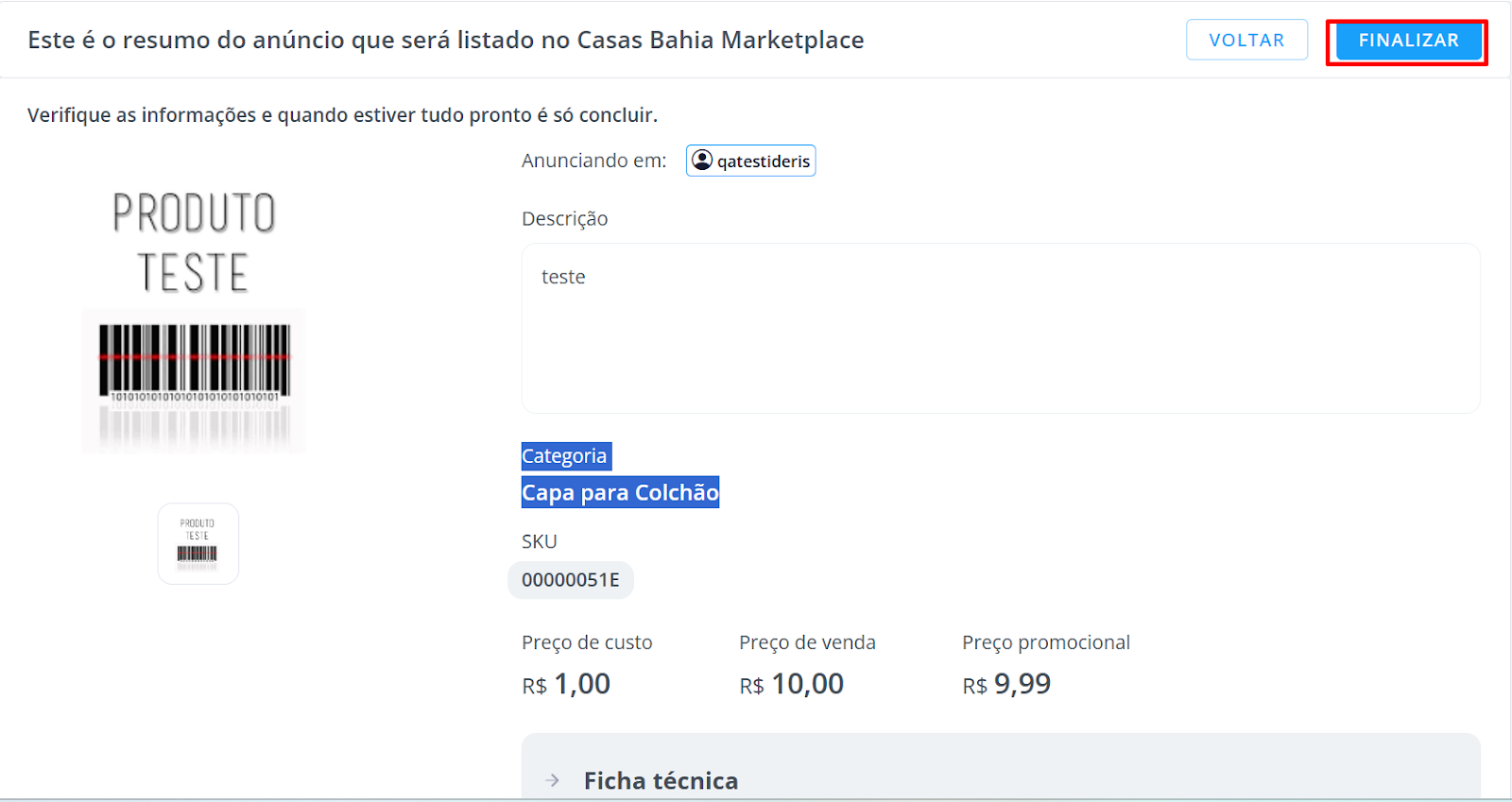Click the account avatar icon beside qatestideris
Screen dimensions: 1512x802
click(x=702, y=161)
